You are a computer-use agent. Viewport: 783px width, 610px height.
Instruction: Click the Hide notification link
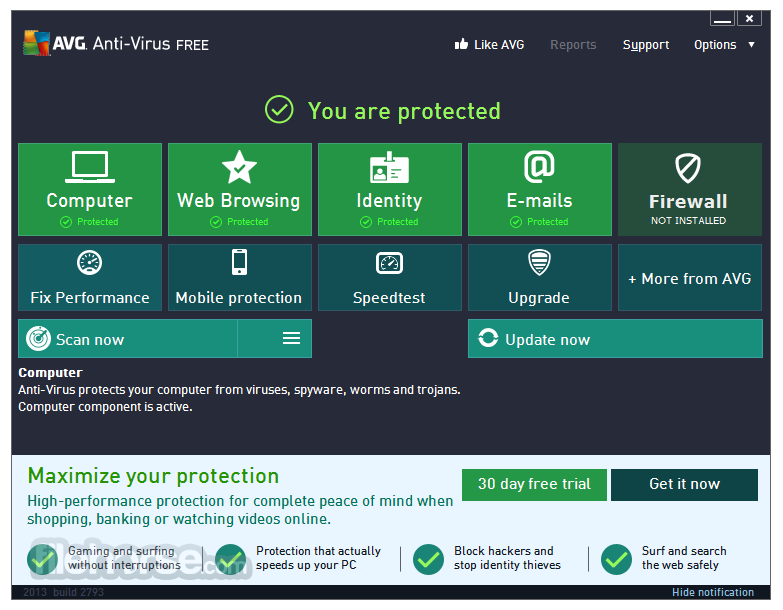713,592
